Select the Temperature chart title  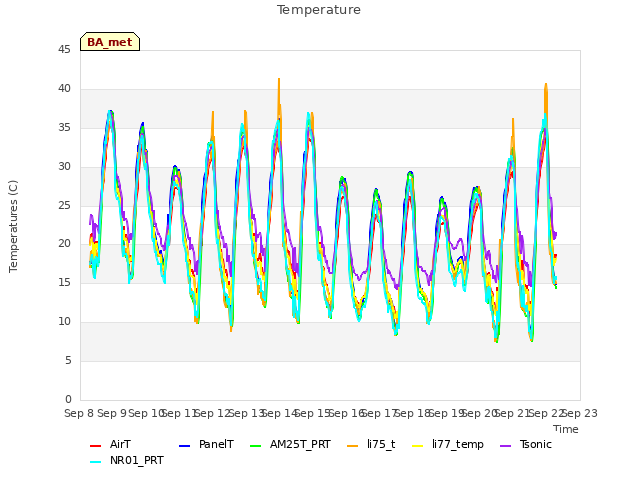(319, 10)
